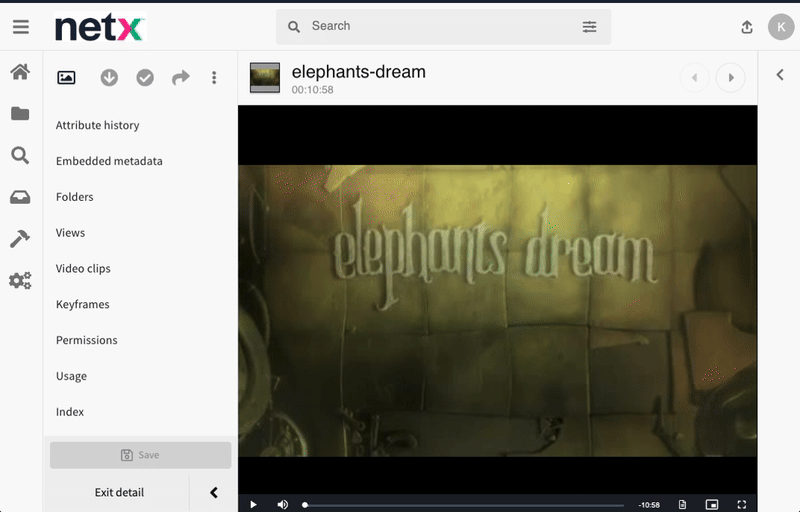
Task: Click the upload icon in top bar
Action: pyautogui.click(x=746, y=27)
